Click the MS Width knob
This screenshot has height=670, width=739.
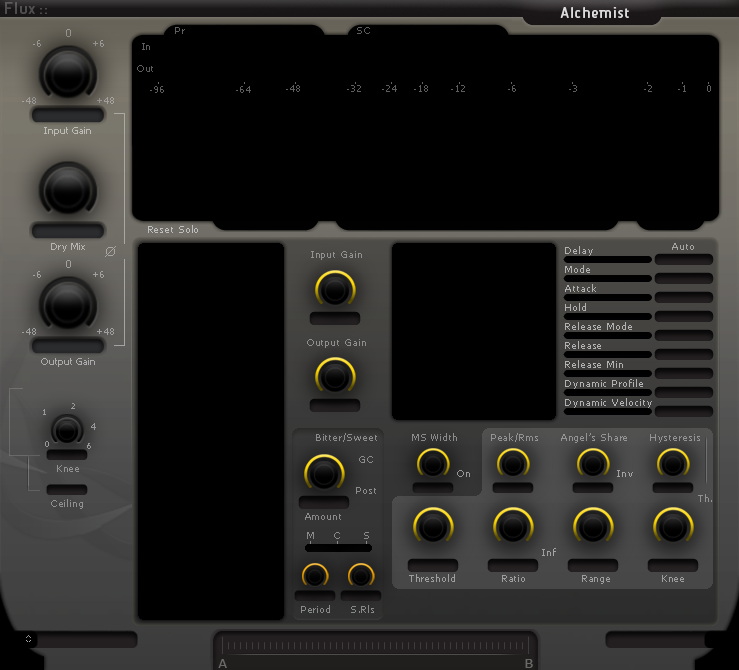[433, 464]
